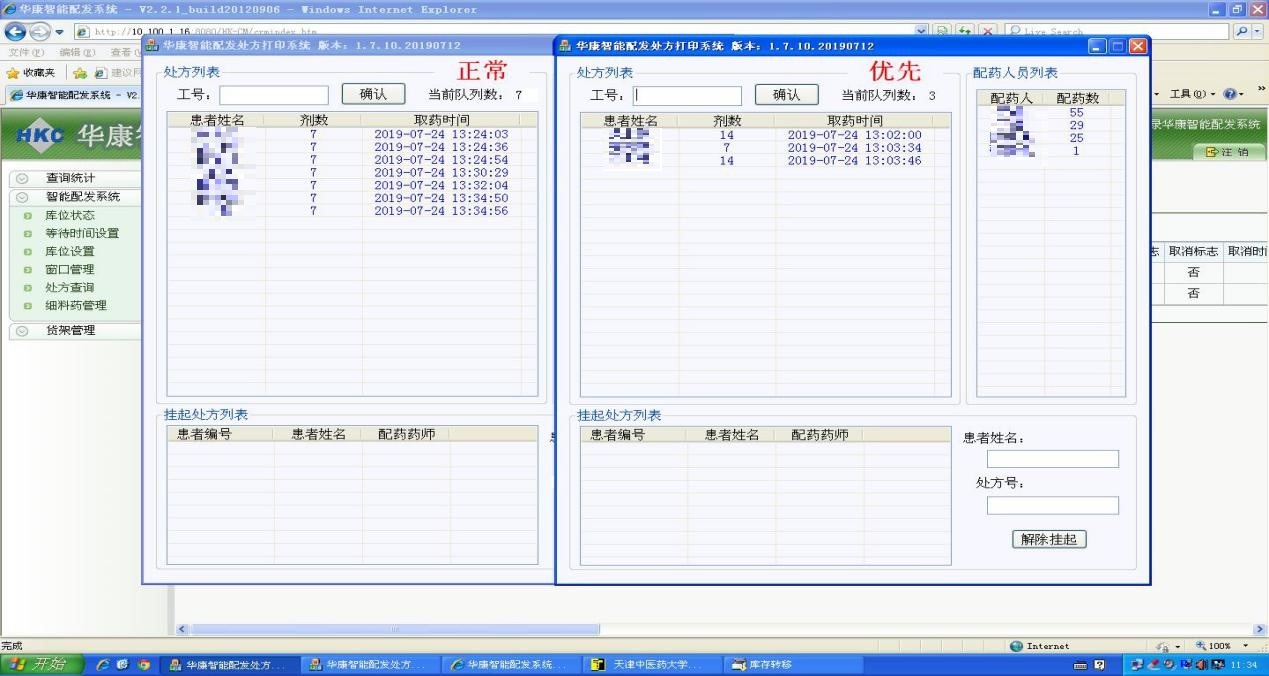Viewport: 1269px width, 676px height.
Task: Click the 库位状态 sidebar item
Action: coord(70,215)
